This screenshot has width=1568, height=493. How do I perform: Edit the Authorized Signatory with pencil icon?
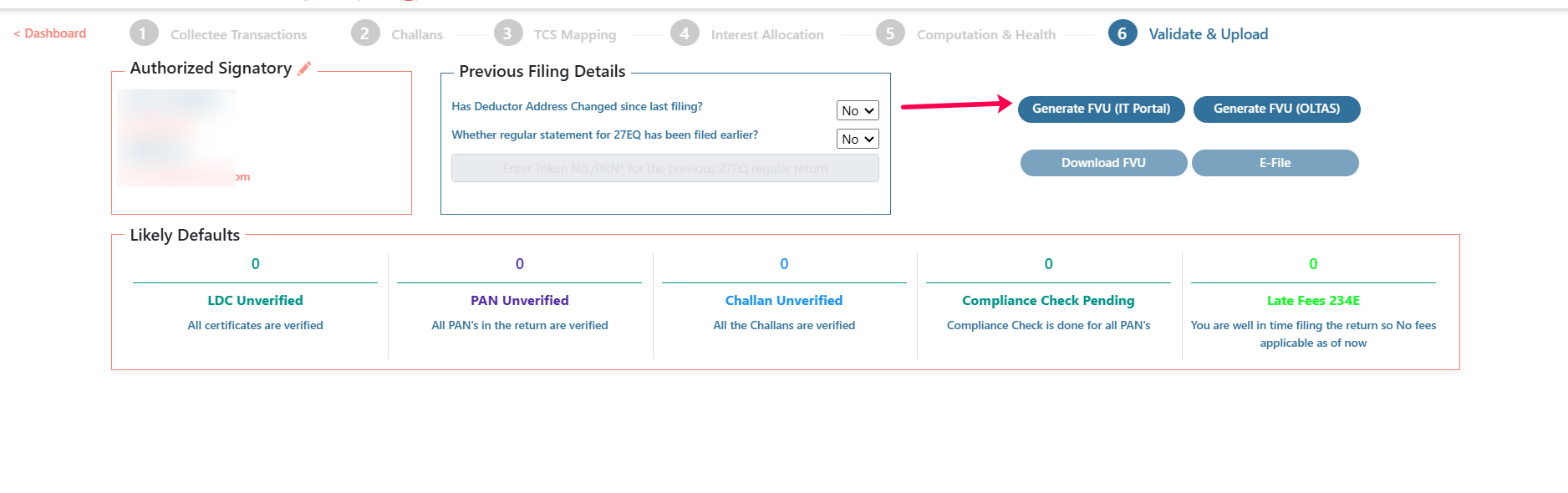pos(304,69)
